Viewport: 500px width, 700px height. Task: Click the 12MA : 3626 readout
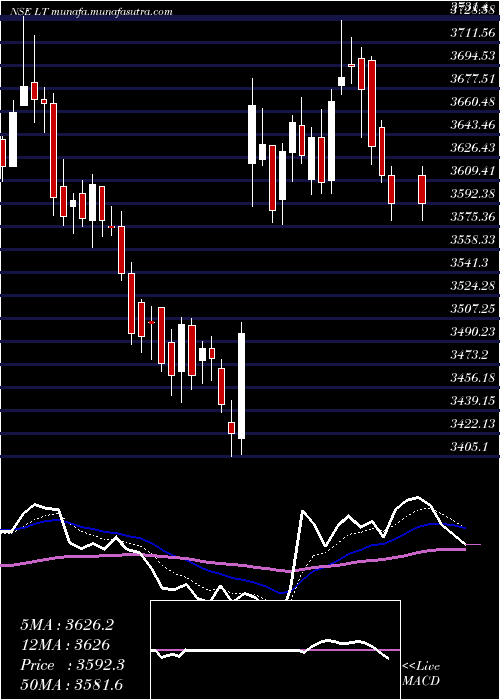tap(65, 645)
